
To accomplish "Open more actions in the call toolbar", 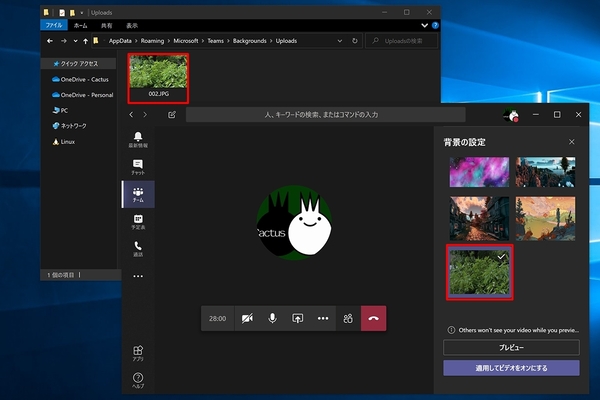I will click(x=322, y=318).
